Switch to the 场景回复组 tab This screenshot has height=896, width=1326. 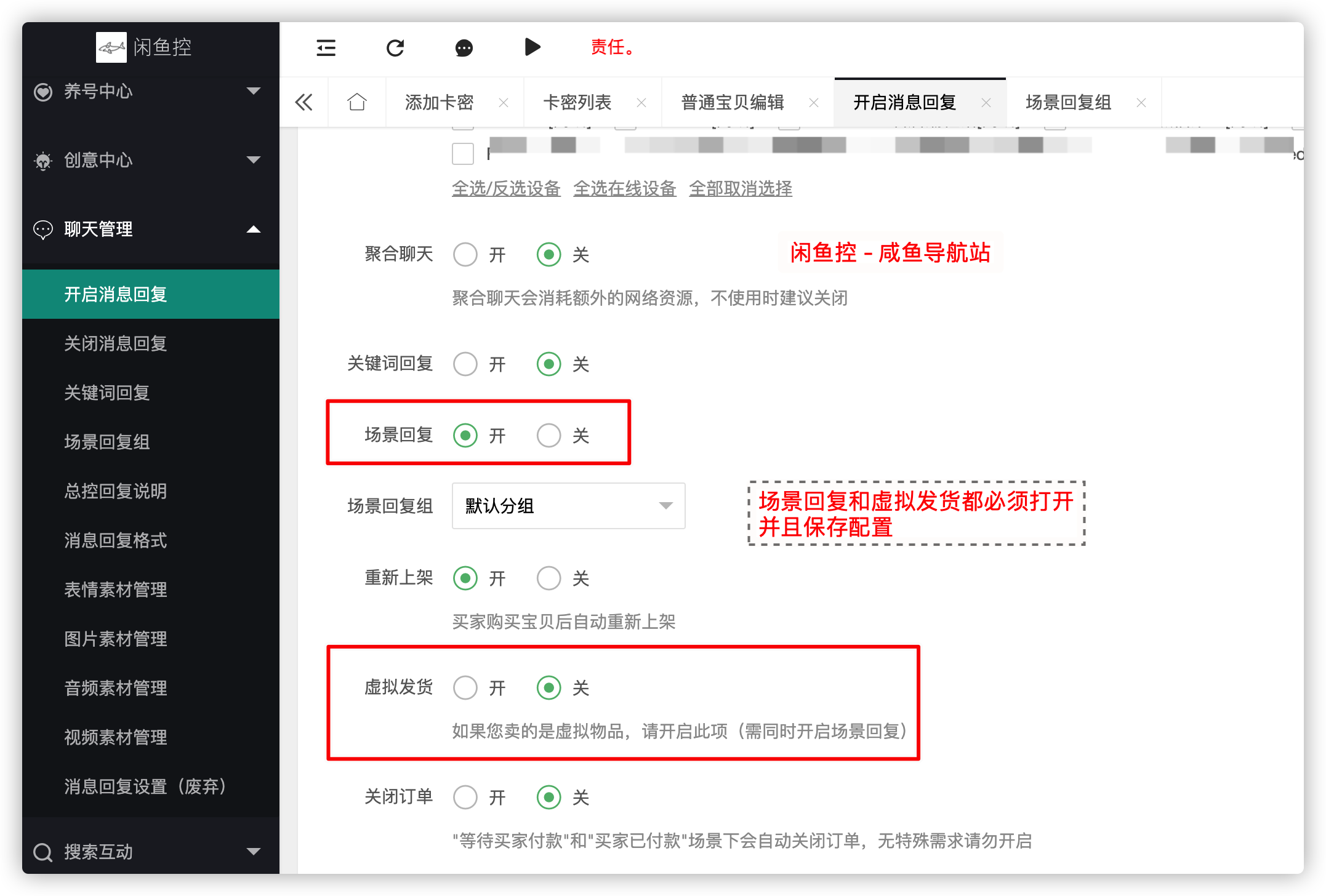(x=1069, y=102)
